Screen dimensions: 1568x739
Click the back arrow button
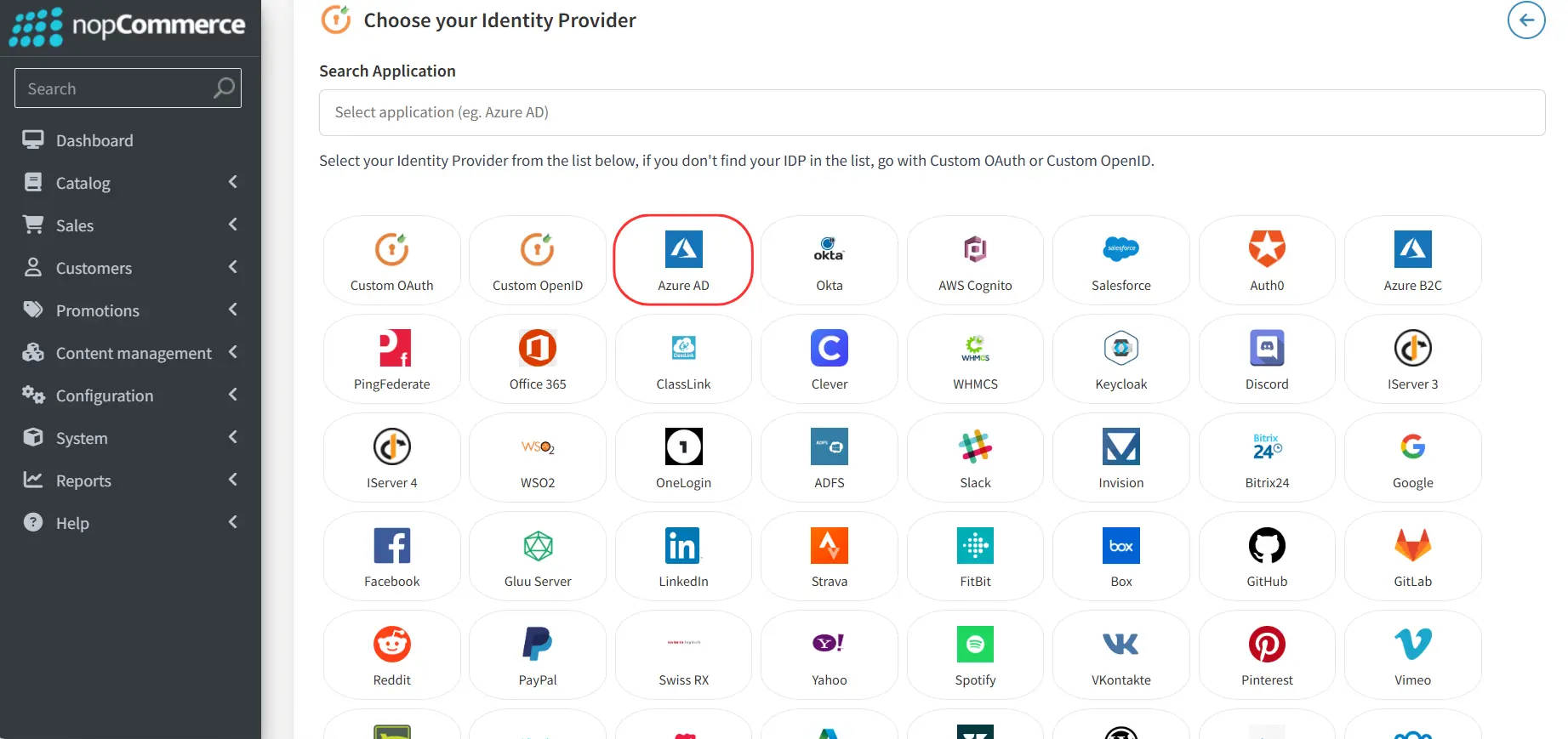pos(1526,20)
